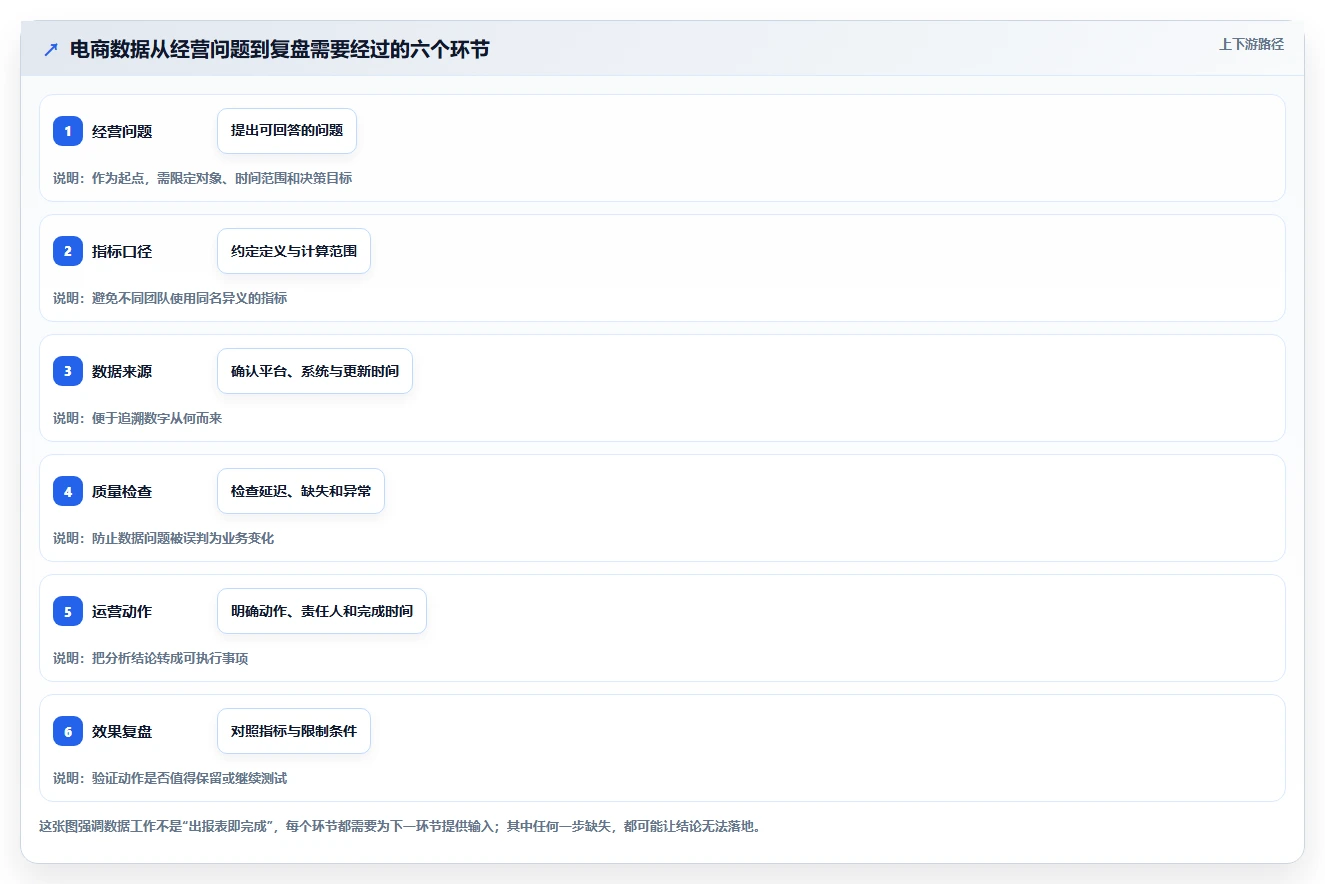Click the arrow icon beside the title
This screenshot has width=1325, height=884.
pos(51,50)
